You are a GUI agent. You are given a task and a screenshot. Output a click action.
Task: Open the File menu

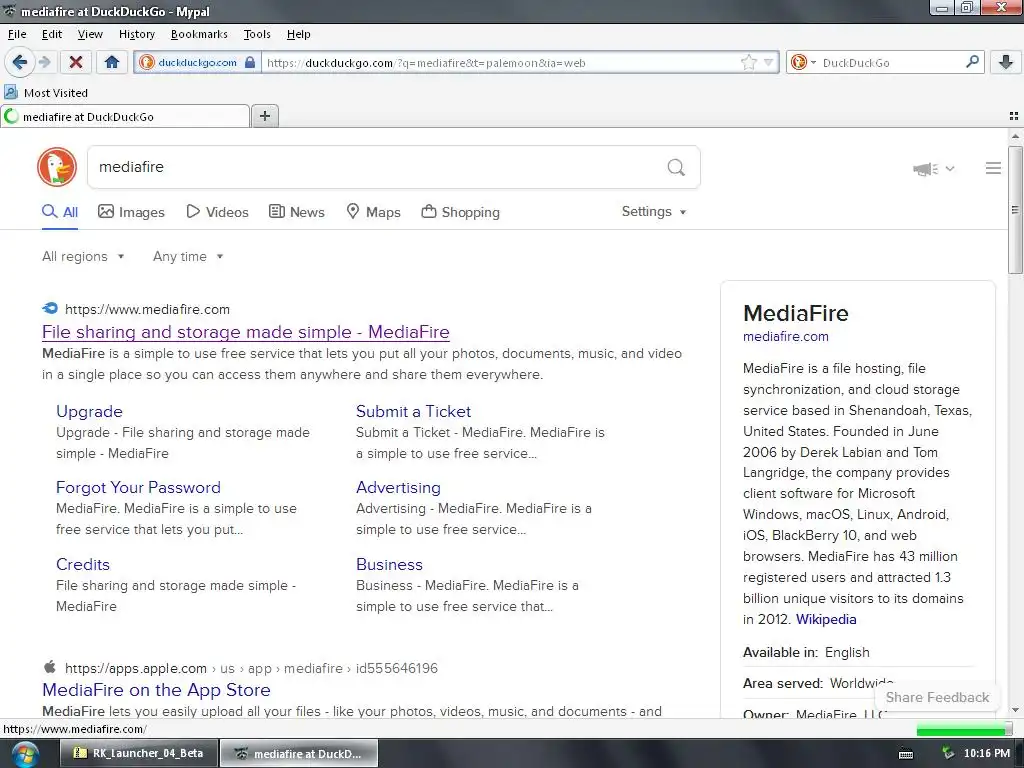[17, 34]
